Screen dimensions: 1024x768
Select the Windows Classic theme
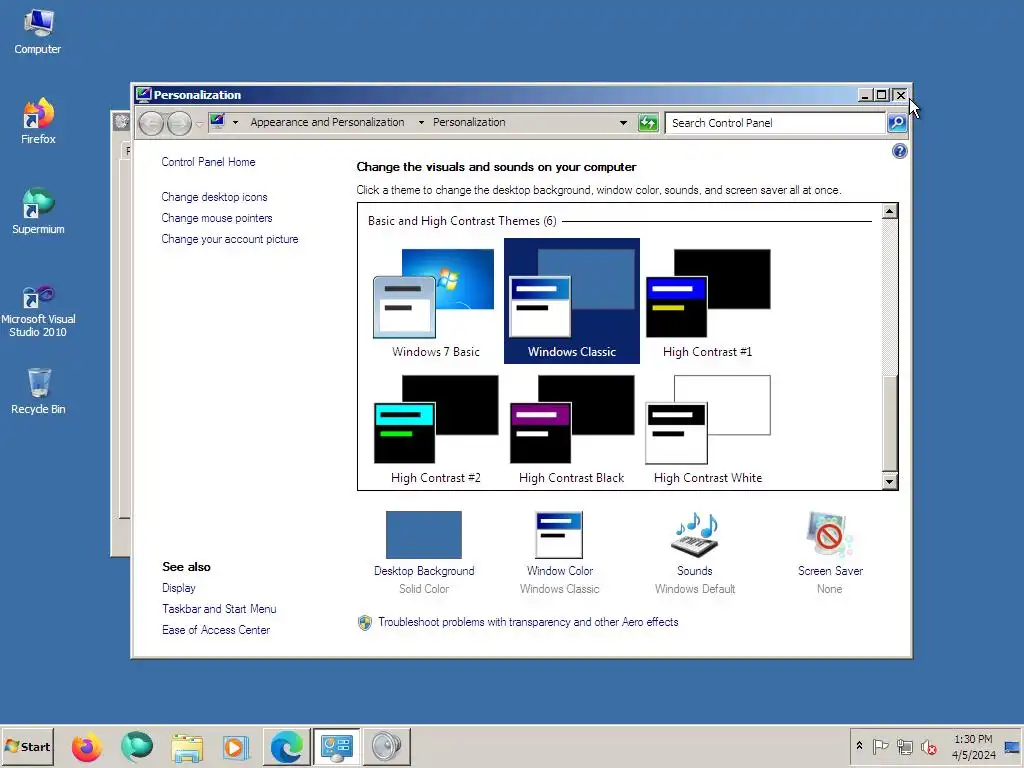[571, 301]
